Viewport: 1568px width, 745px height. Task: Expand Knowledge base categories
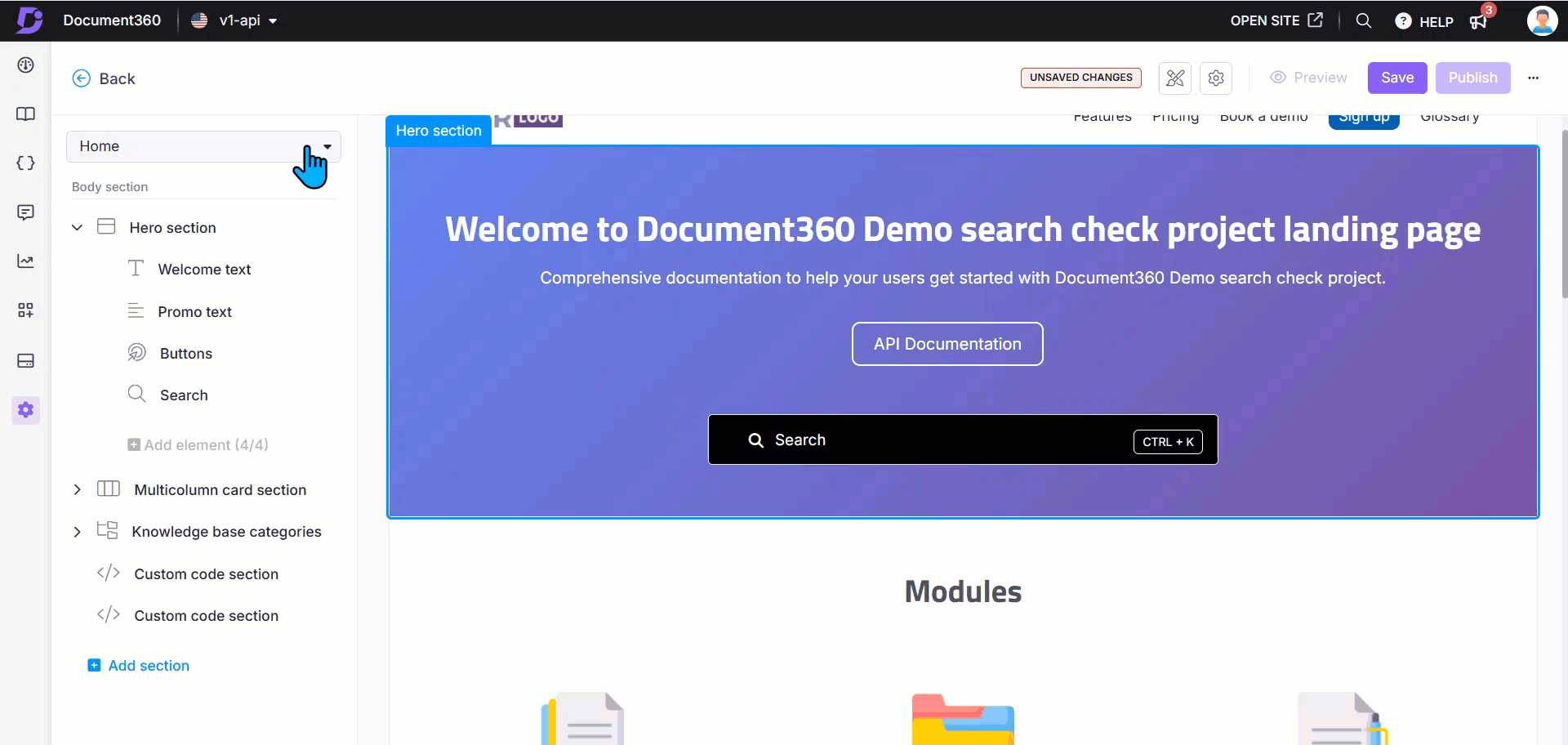pos(77,532)
